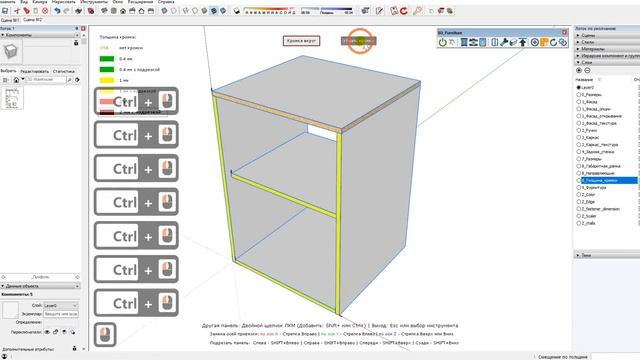Expand the Сцены tray section
The image size is (640, 360).
tap(607, 36)
